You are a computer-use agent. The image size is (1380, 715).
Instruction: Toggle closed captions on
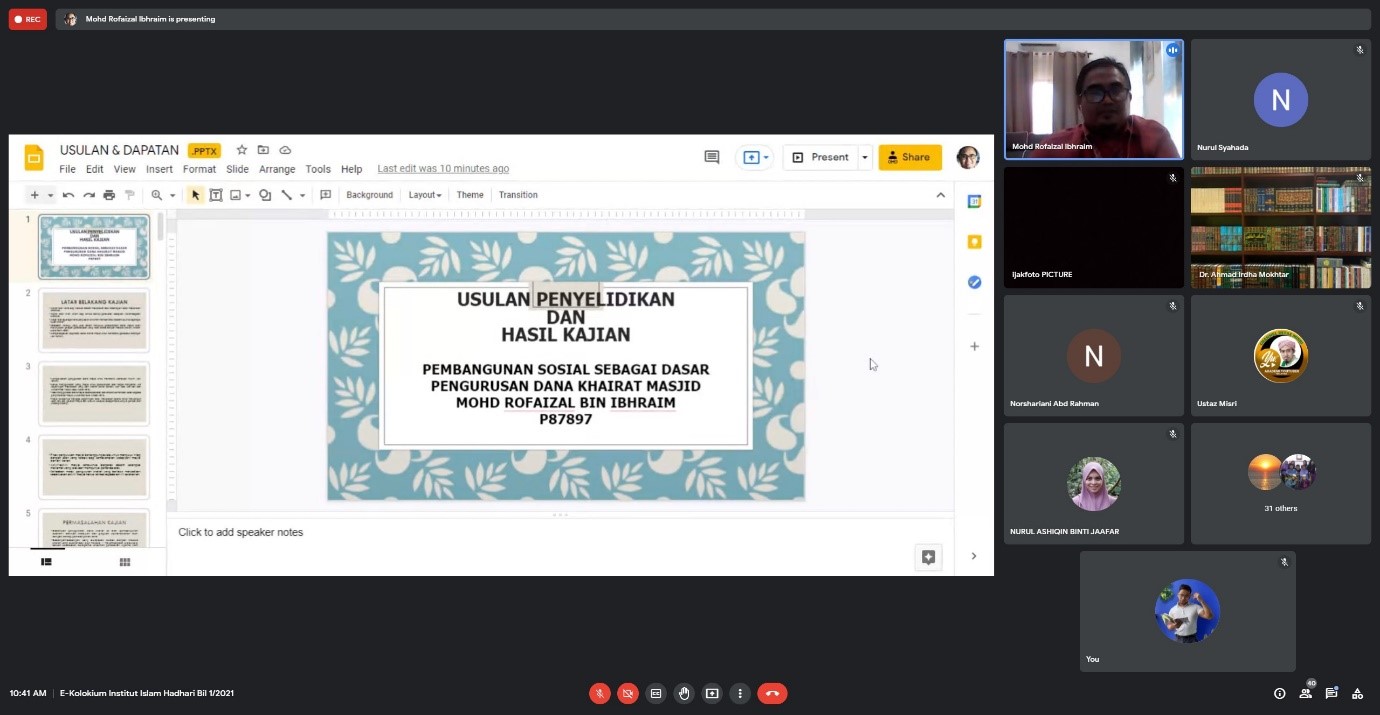pyautogui.click(x=656, y=693)
